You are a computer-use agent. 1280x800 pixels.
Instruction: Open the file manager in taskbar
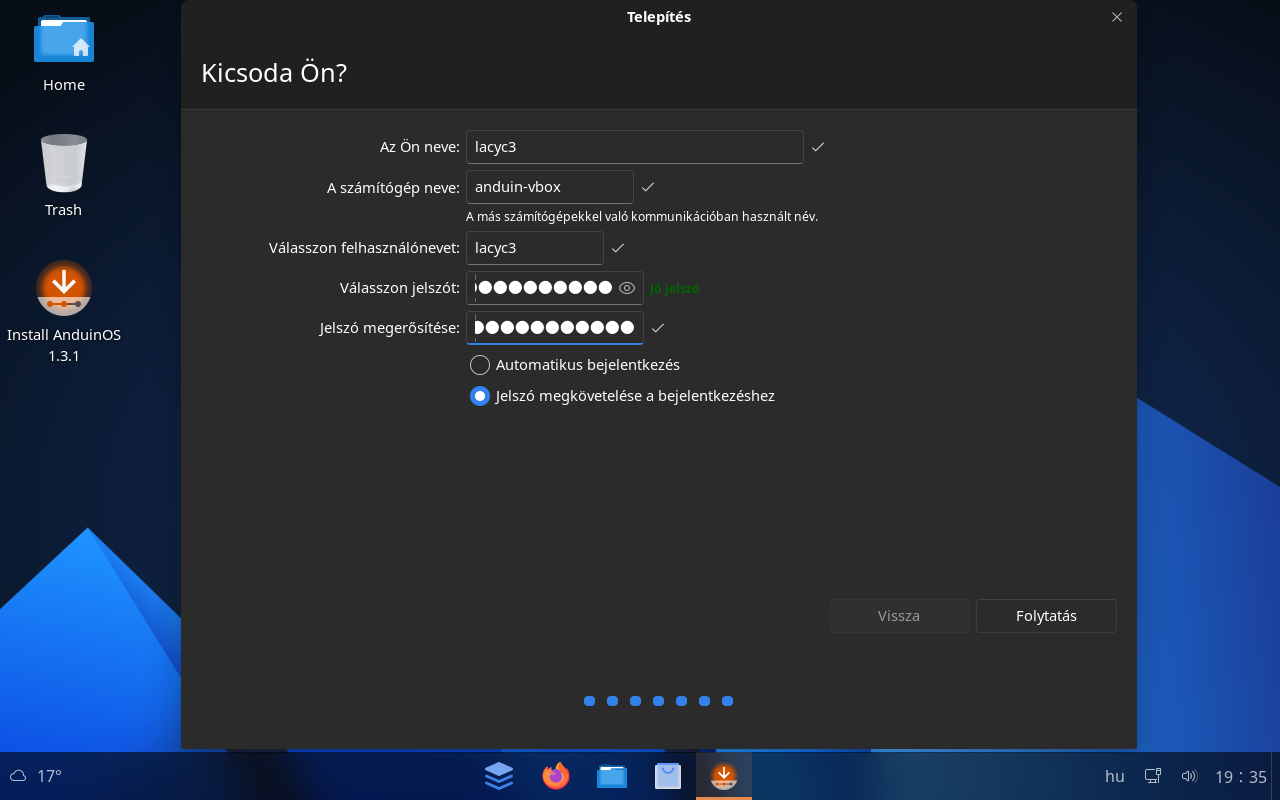(x=612, y=775)
